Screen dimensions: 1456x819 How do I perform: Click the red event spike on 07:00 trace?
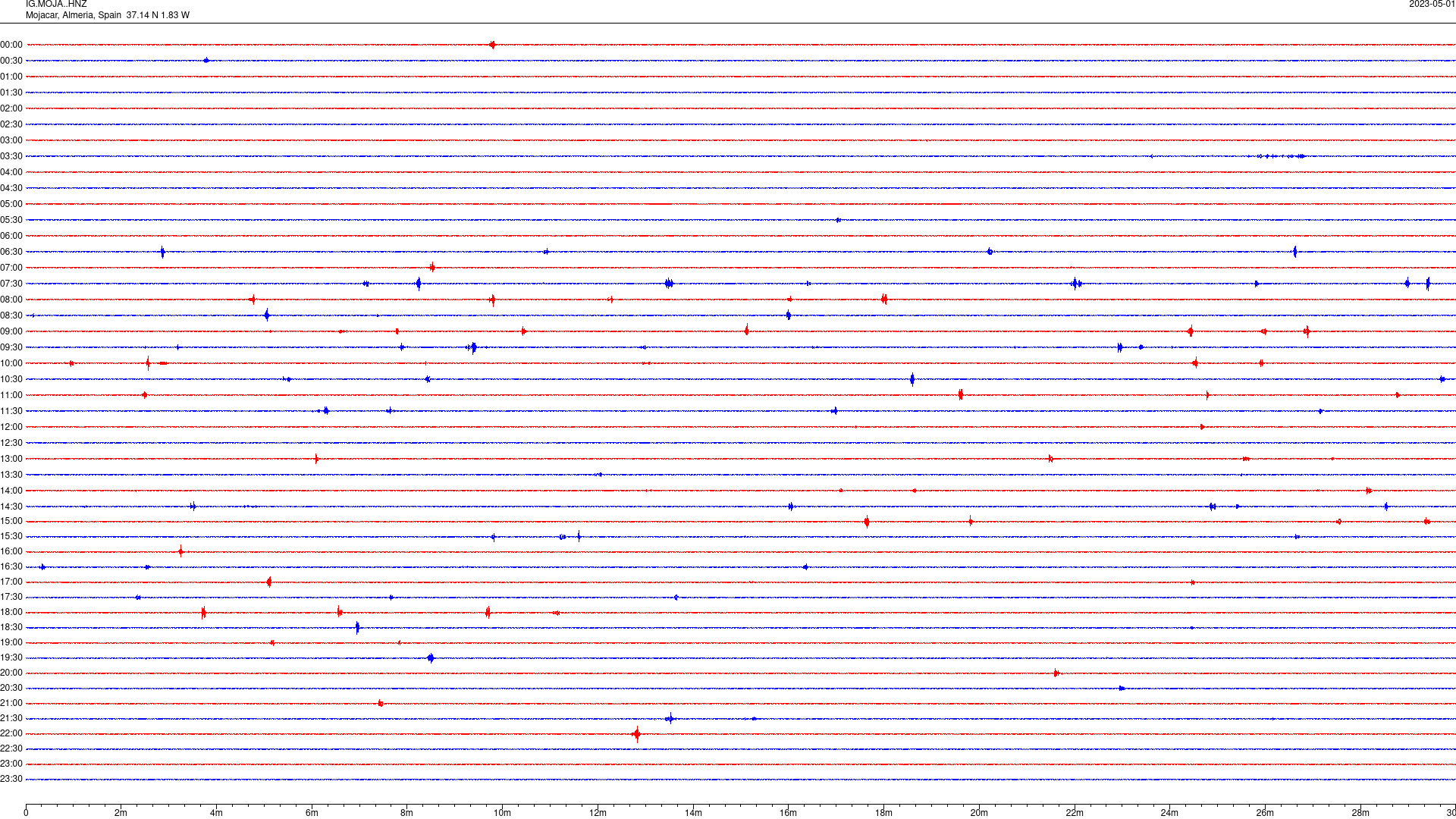[x=431, y=267]
